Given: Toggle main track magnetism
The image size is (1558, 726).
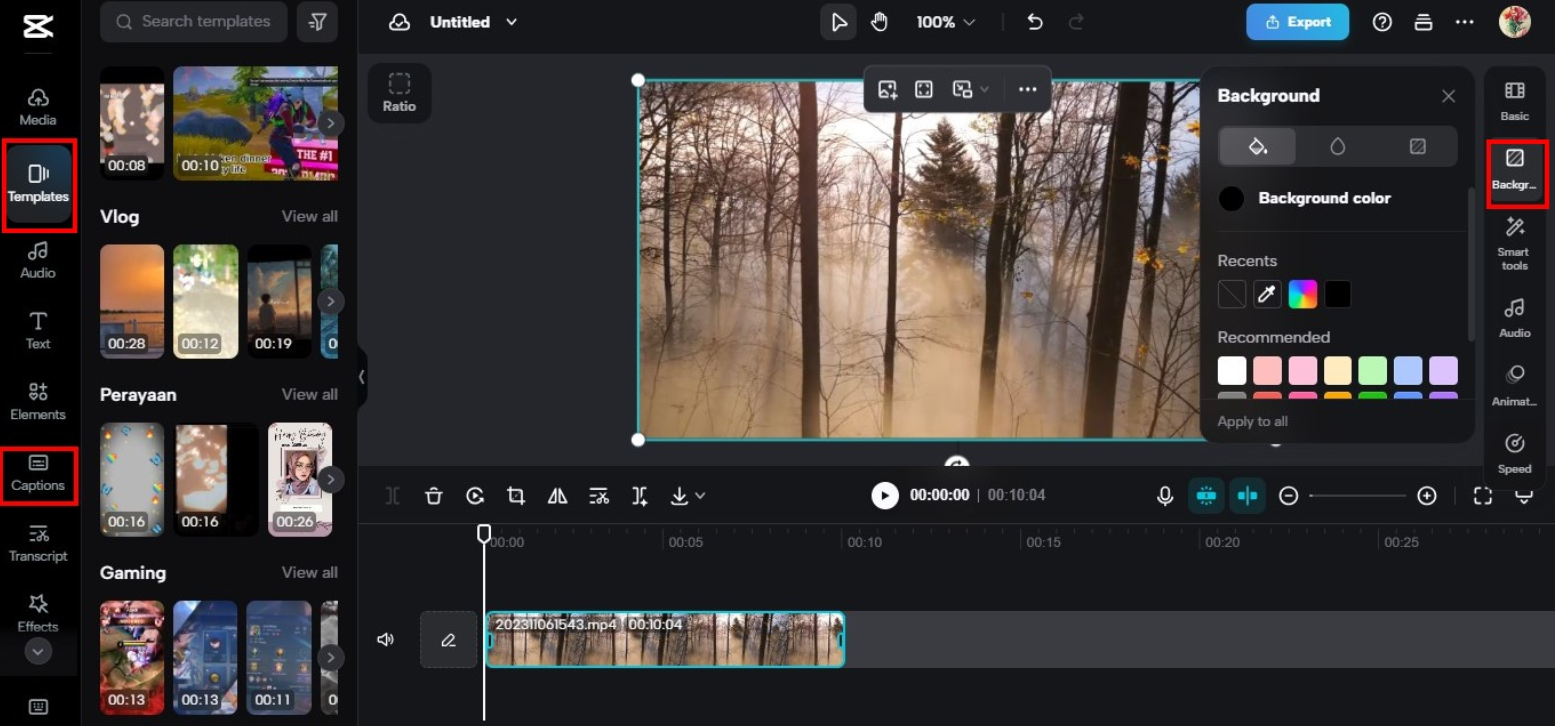Looking at the screenshot, I should coord(1207,495).
